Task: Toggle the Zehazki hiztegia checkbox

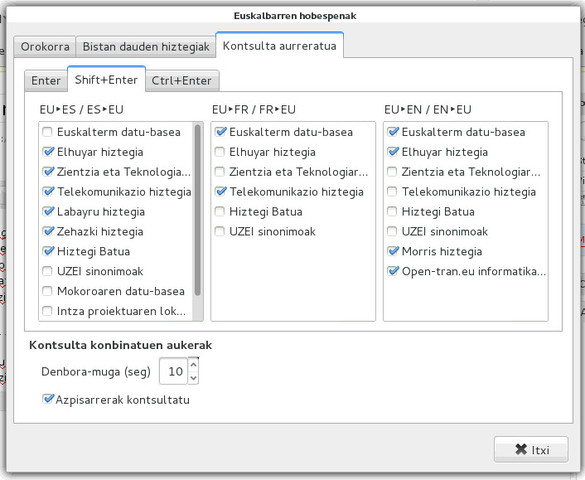Action: pos(48,231)
